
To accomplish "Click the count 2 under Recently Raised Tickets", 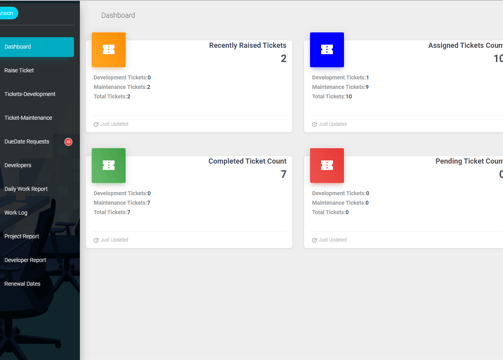I will (283, 59).
